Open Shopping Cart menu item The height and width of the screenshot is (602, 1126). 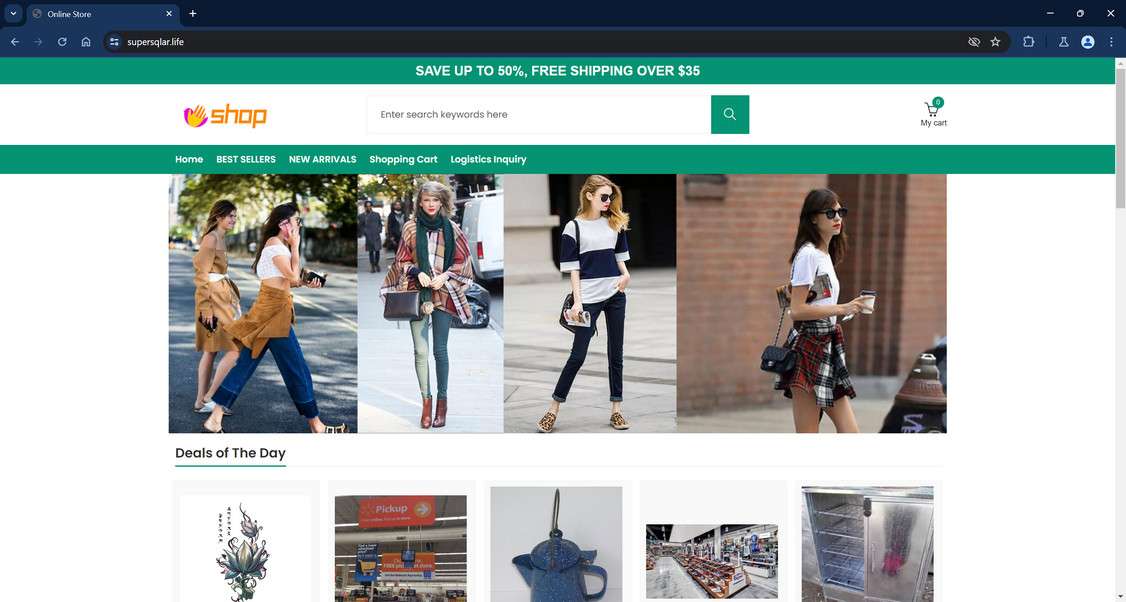click(x=403, y=159)
